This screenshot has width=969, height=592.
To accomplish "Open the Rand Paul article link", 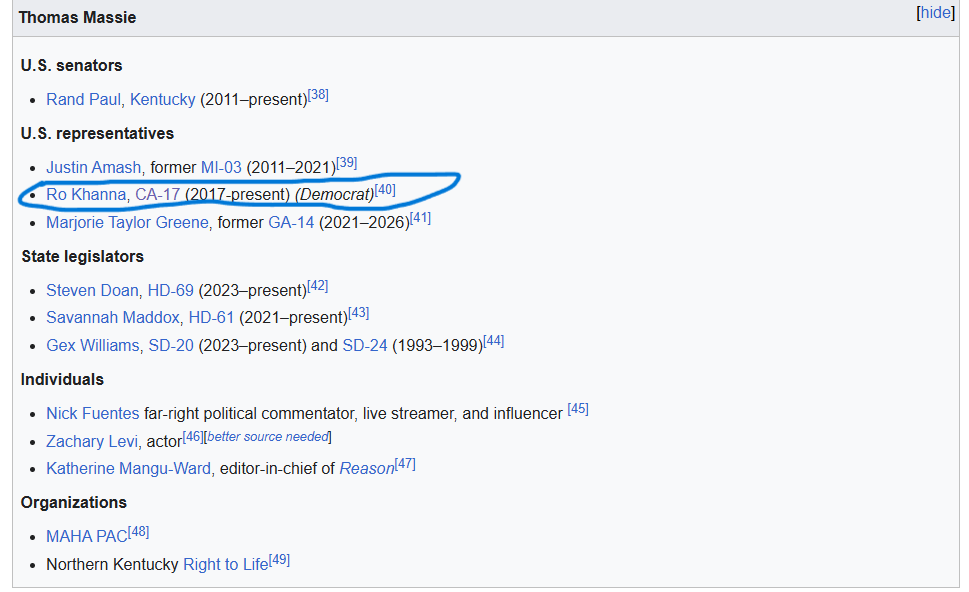I will tap(83, 99).
